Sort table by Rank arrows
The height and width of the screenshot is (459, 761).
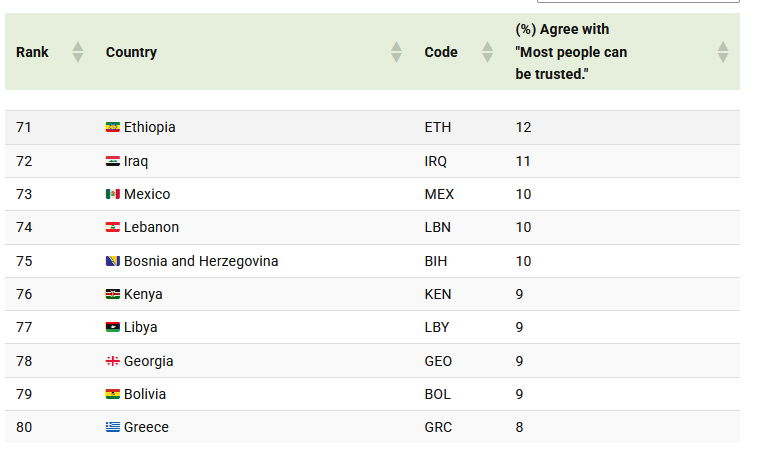click(x=78, y=52)
